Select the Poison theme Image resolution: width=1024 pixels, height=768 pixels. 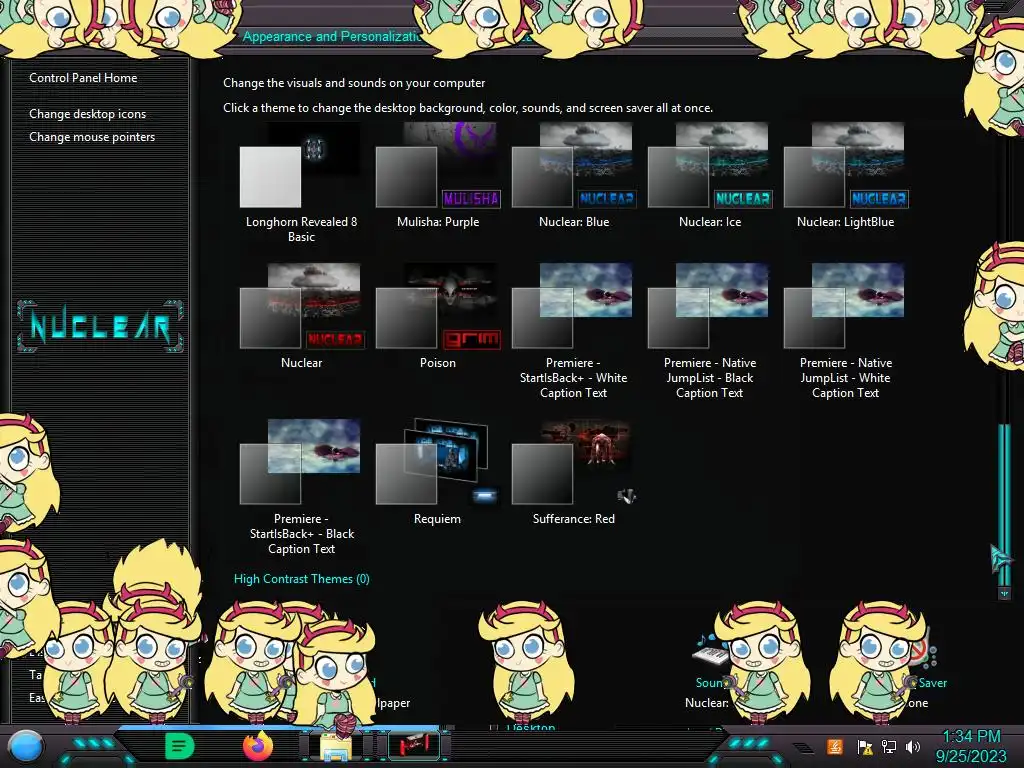[x=438, y=317]
